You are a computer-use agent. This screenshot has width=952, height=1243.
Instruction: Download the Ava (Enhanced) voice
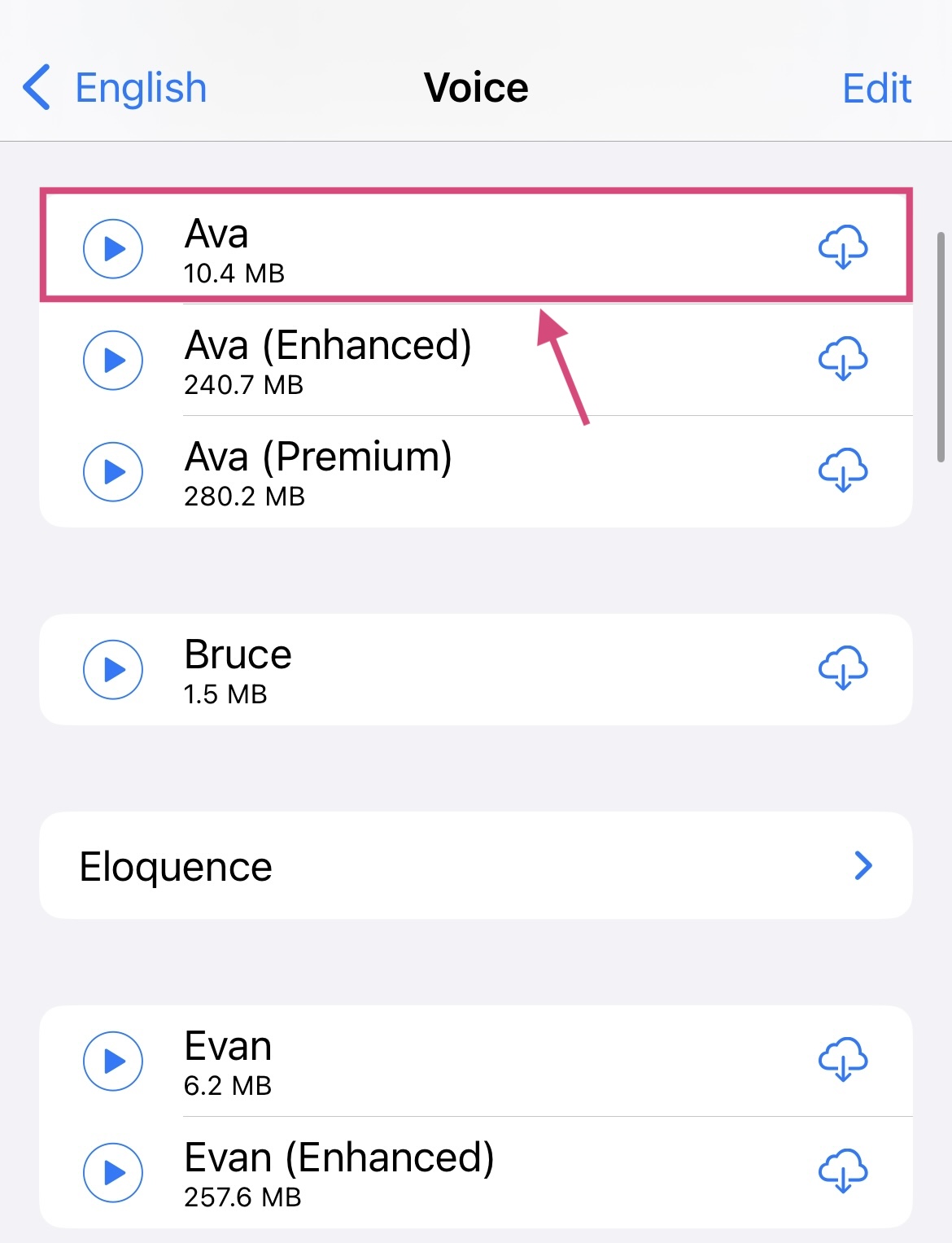click(x=843, y=358)
